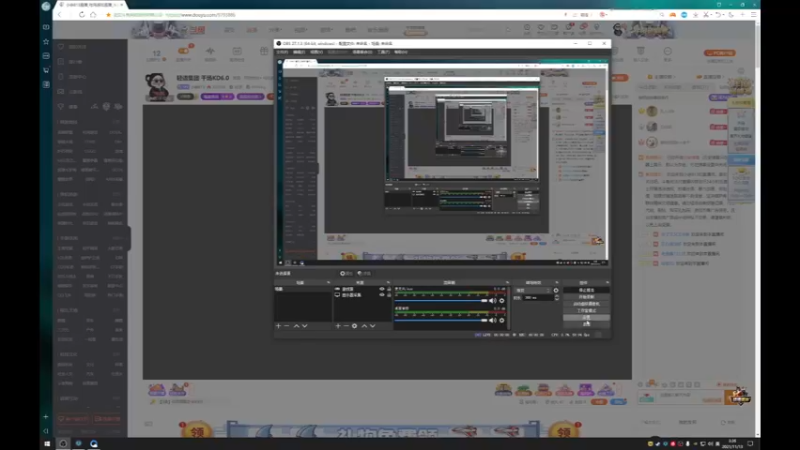Adjust the 300 ms duration stepper arrows

(556, 297)
